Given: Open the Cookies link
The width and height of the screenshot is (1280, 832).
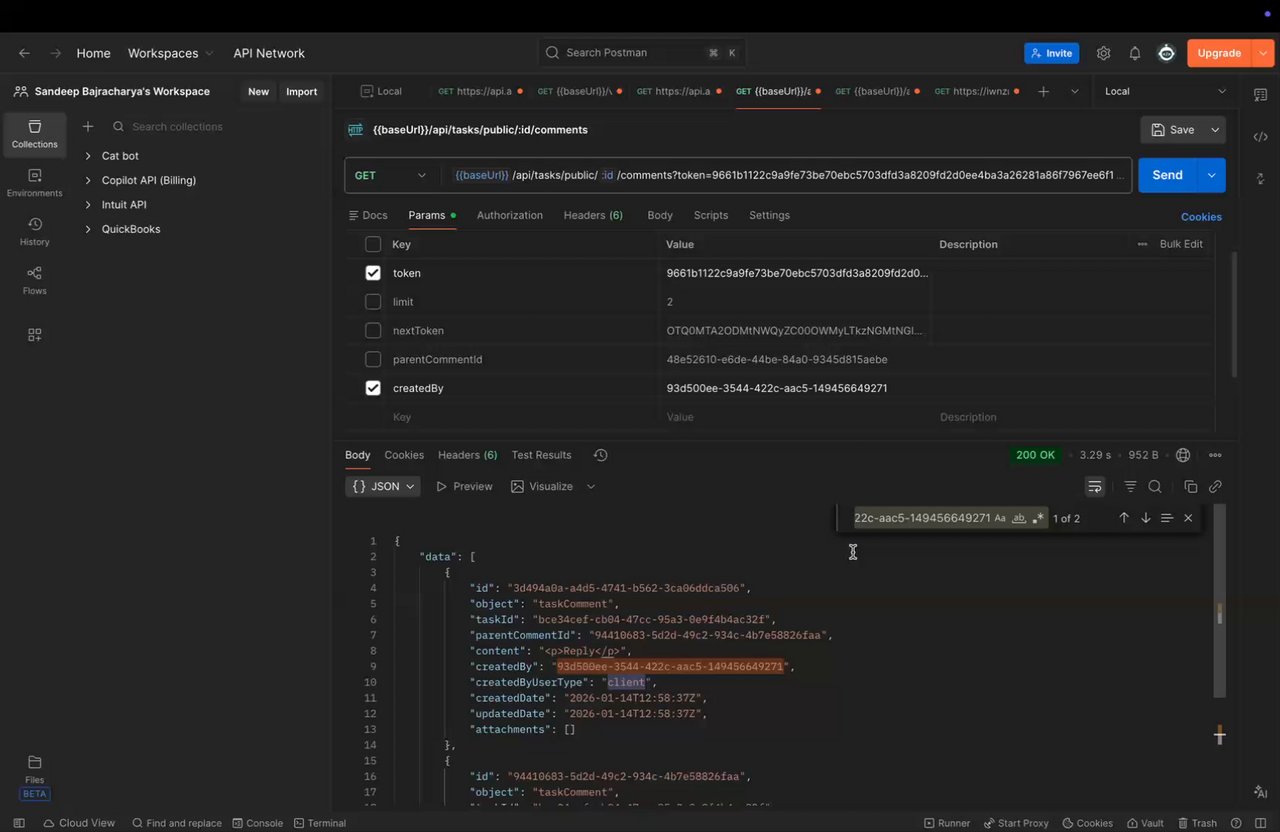Looking at the screenshot, I should pos(1200,217).
